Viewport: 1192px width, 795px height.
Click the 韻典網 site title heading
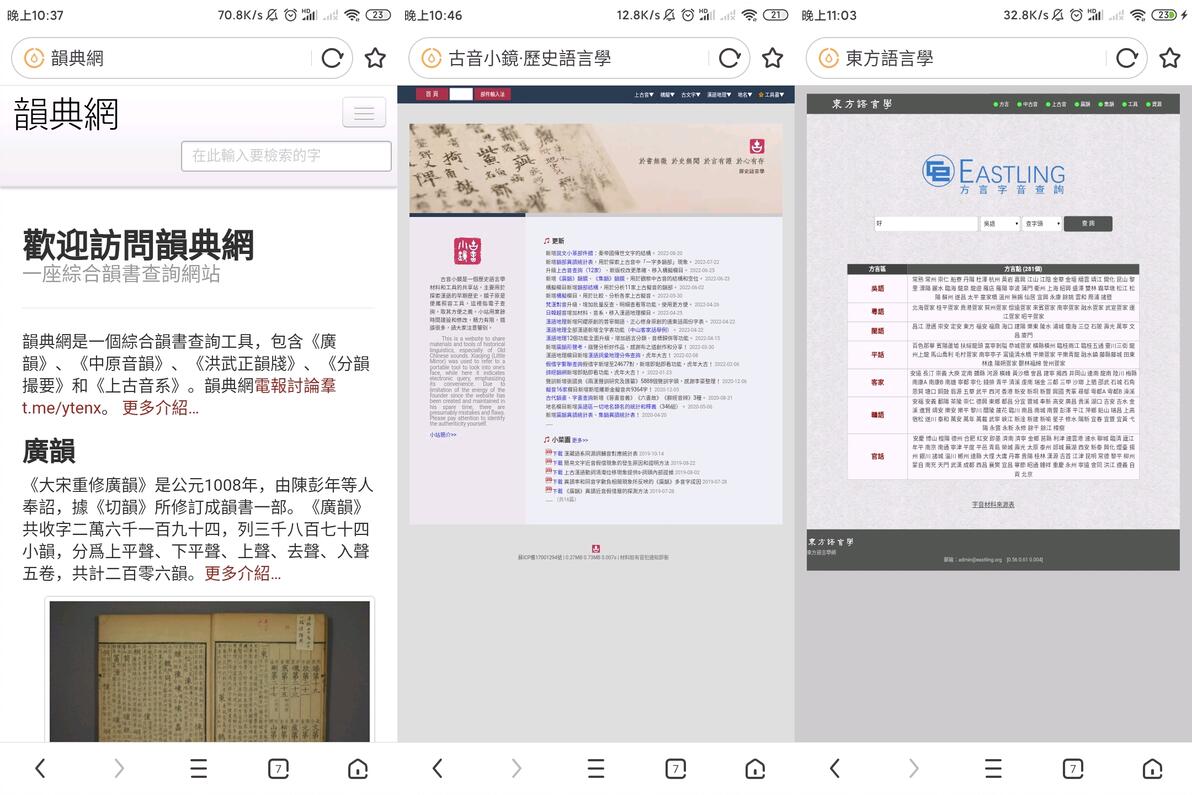click(66, 114)
